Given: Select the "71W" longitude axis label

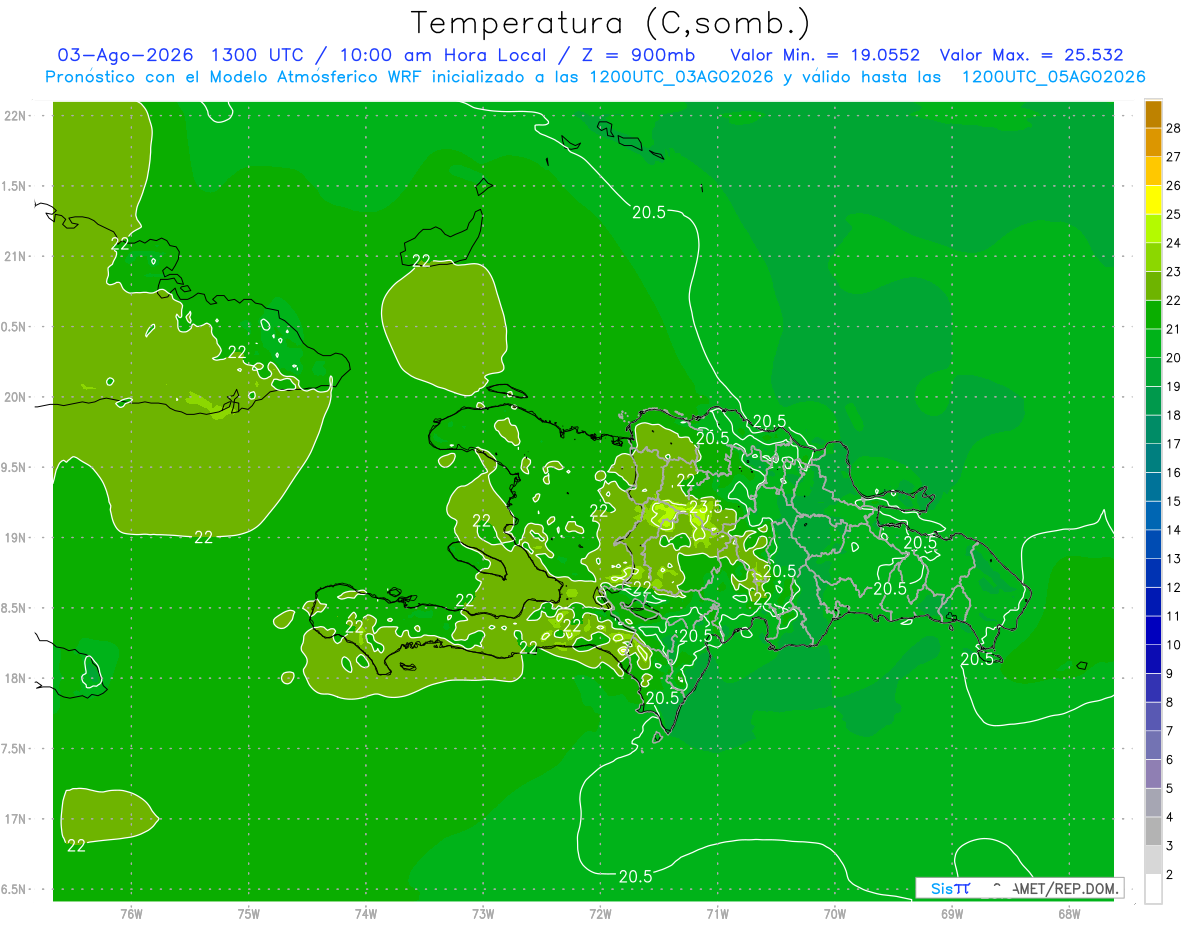Looking at the screenshot, I should point(717,914).
